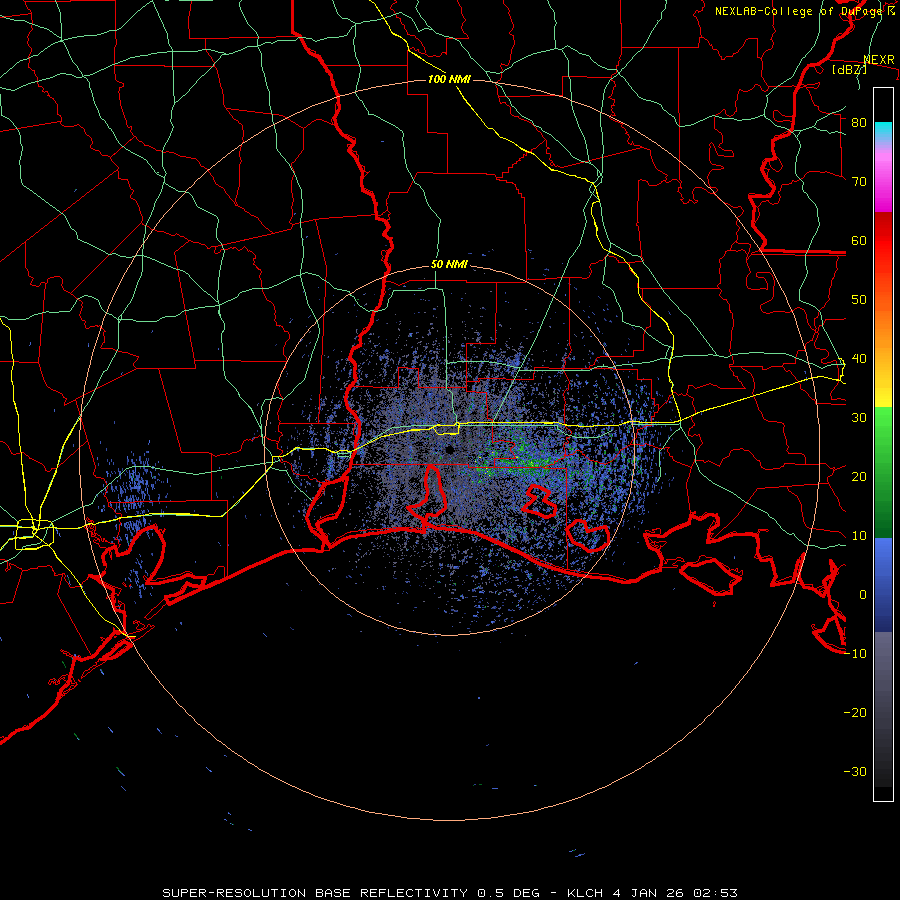Click the 10 dBZ scale value
This screenshot has width=900, height=900.
point(859,536)
